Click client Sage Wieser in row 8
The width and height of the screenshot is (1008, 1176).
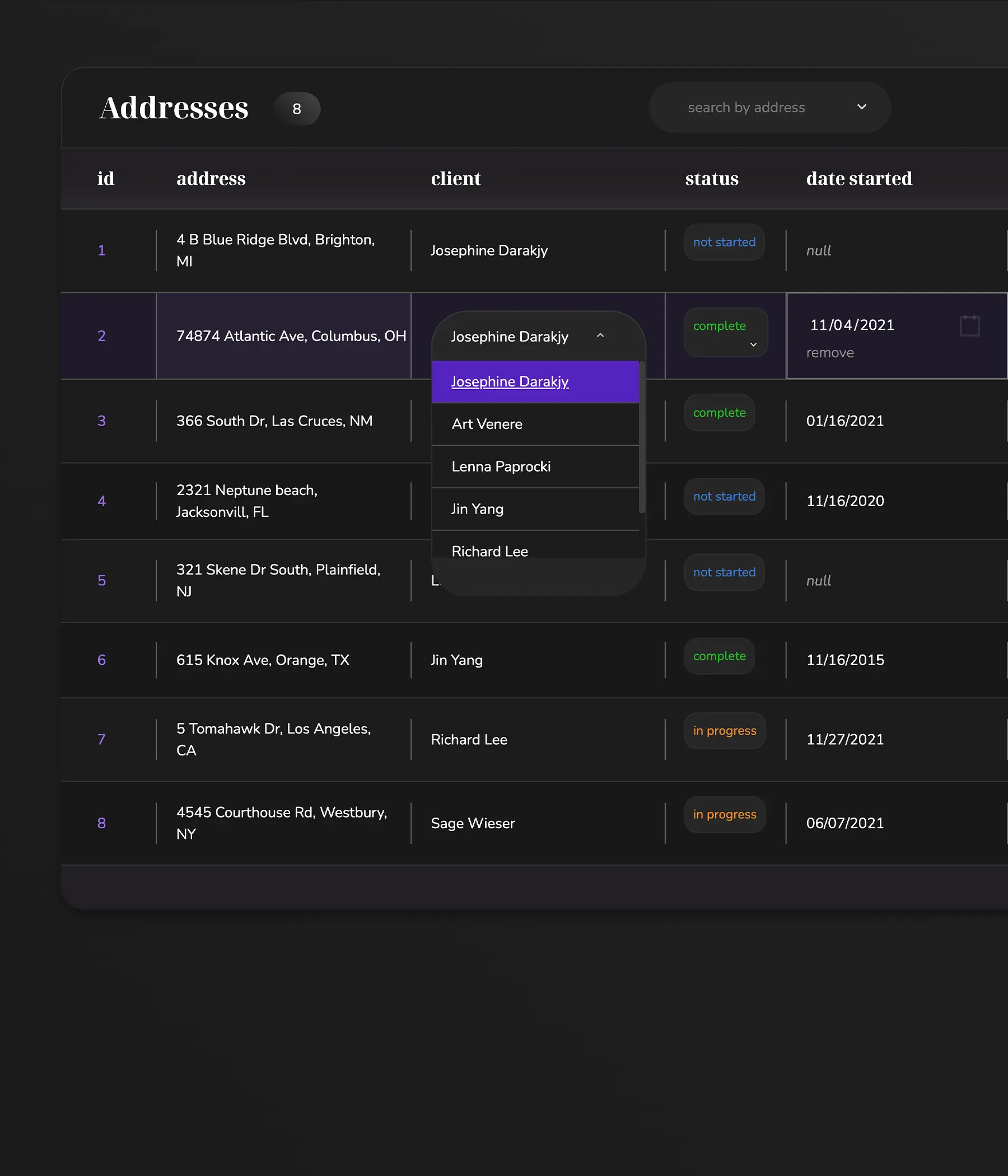(x=473, y=823)
